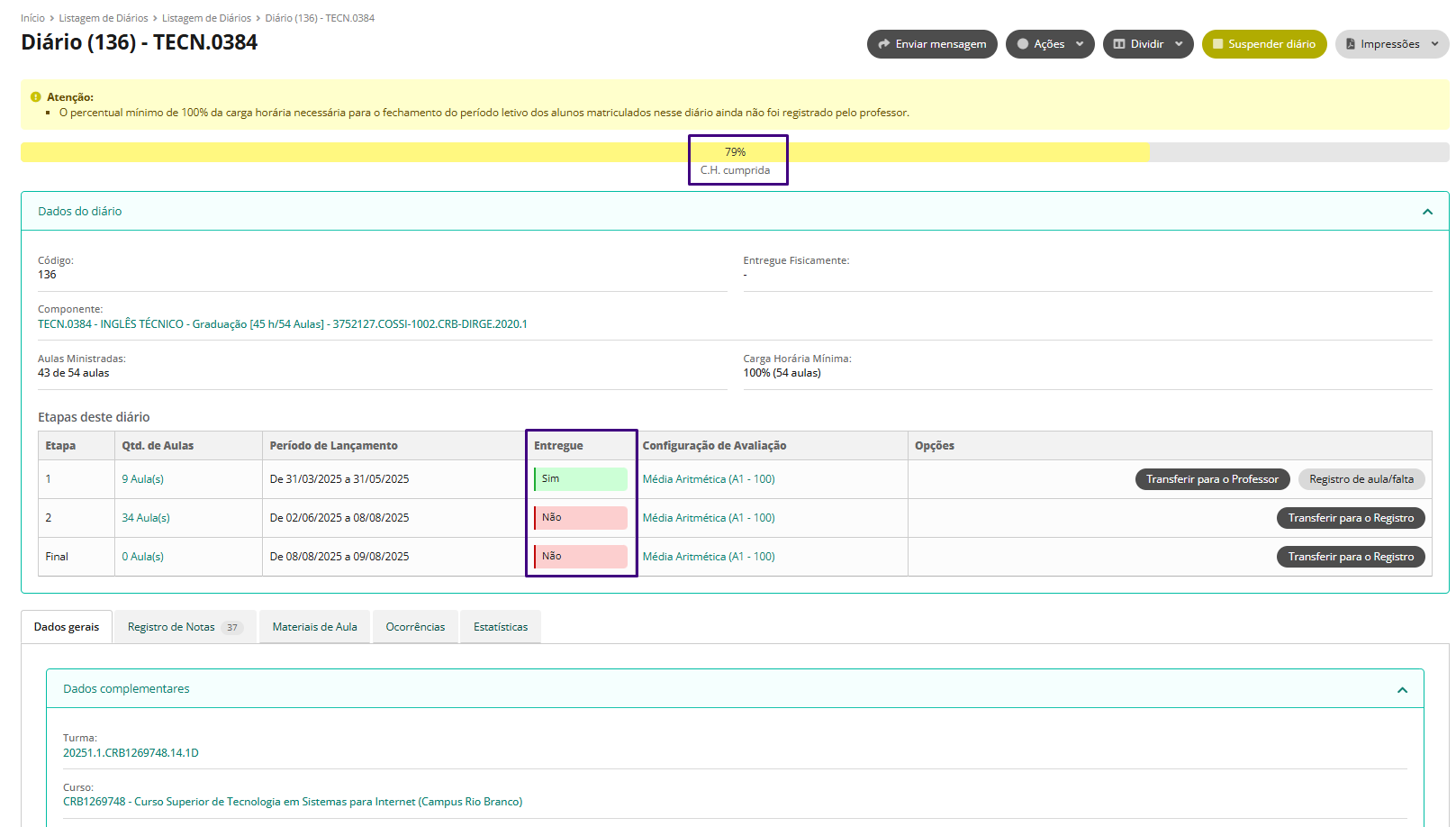Click the period De 08/08/2025 a 09/08/2025
Image resolution: width=1456 pixels, height=827 pixels.
pyautogui.click(x=339, y=557)
